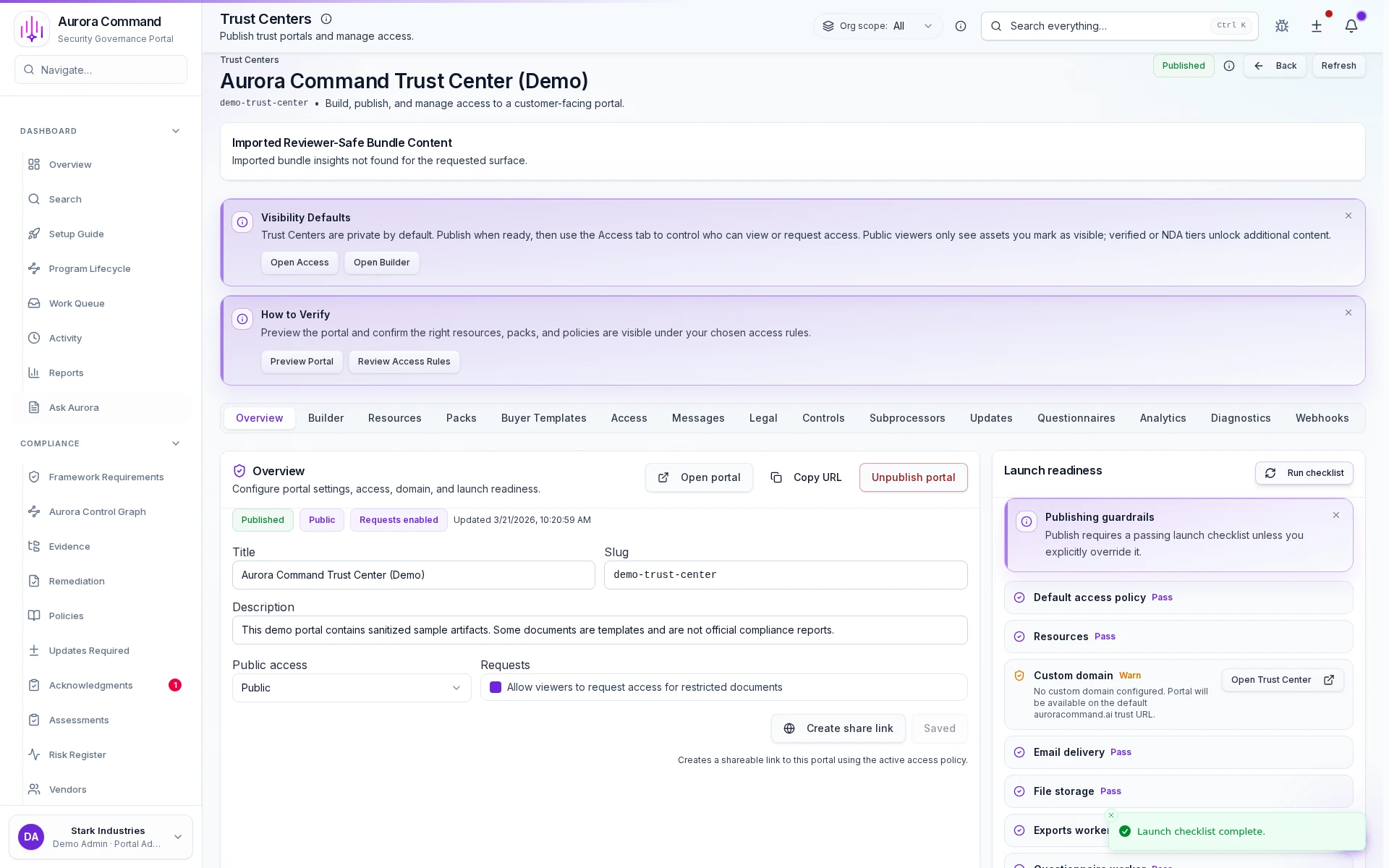1389x868 pixels.
Task: Open the Subprocessors tab
Action: (907, 418)
